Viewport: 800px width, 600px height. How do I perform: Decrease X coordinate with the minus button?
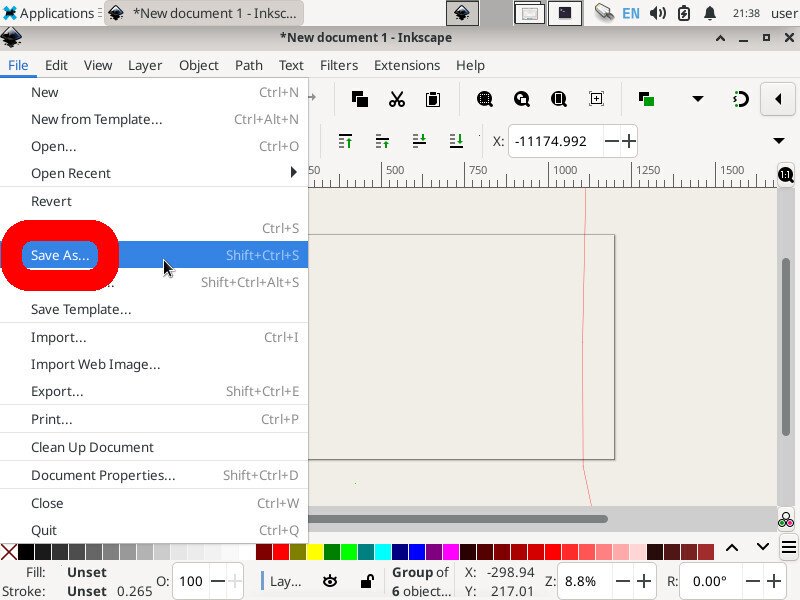(611, 141)
